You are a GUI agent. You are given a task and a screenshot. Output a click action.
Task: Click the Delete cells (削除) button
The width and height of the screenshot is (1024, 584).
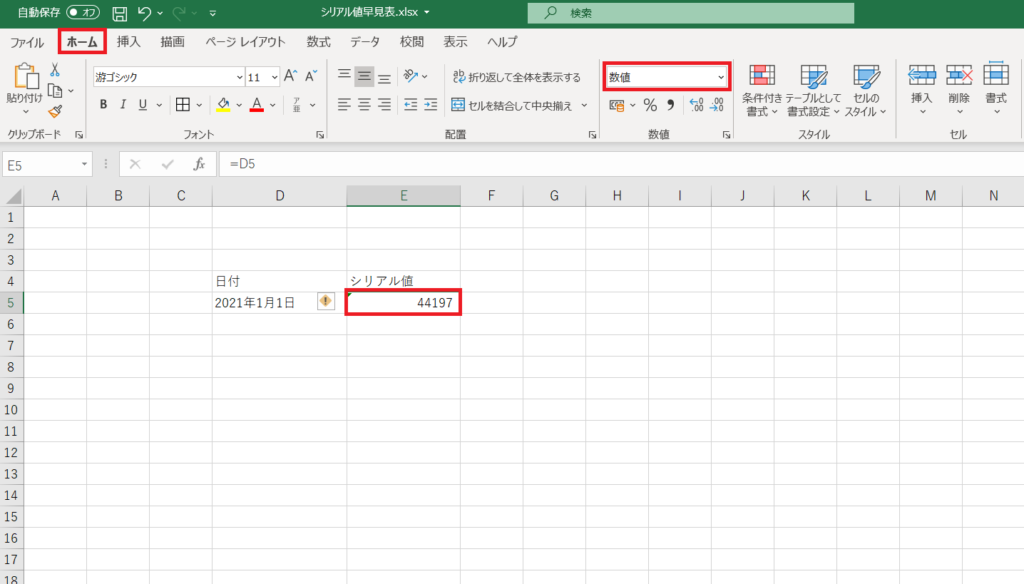(959, 90)
